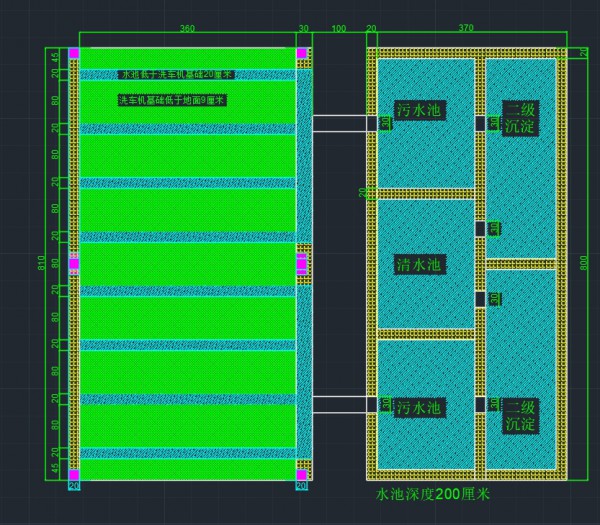The width and height of the screenshot is (600, 525).
Task: Select the 洗车机基础低于地面9厘米 annotation
Action: pyautogui.click(x=172, y=101)
